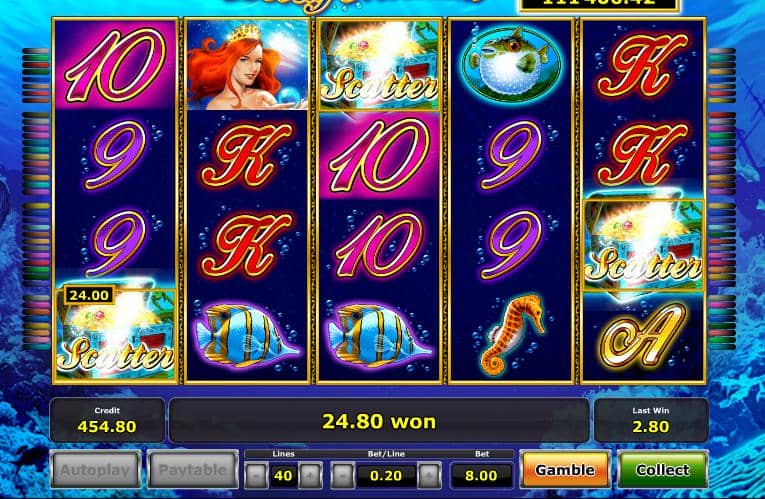This screenshot has height=499, width=765.
Task: Start Autoplay
Action: coord(95,469)
